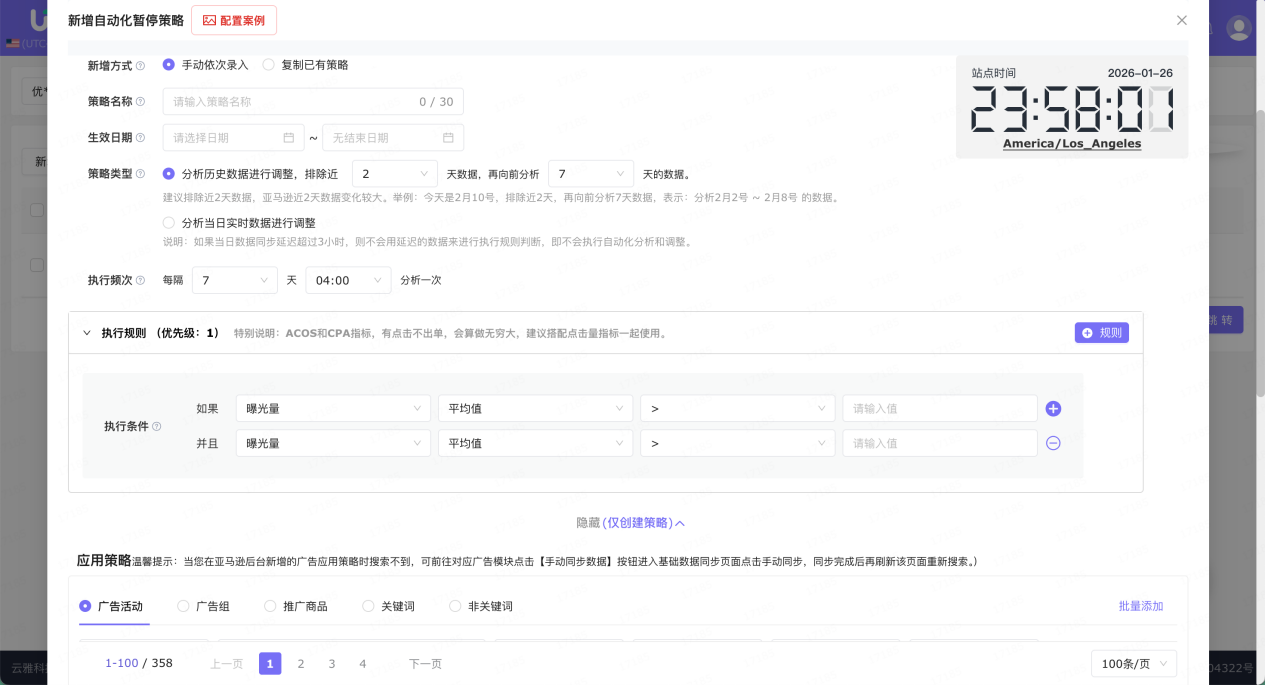Image resolution: width=1265 pixels, height=685 pixels.
Task: Open the 100条/页 page size dropdown
Action: [1134, 663]
